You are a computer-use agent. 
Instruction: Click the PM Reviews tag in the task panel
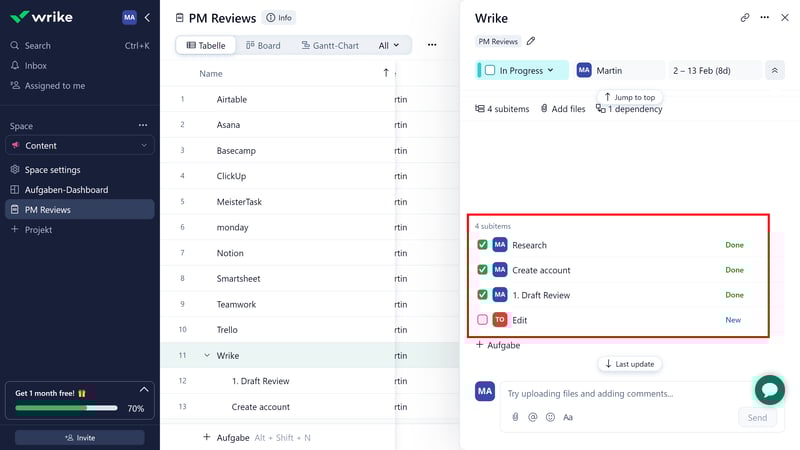click(x=498, y=41)
